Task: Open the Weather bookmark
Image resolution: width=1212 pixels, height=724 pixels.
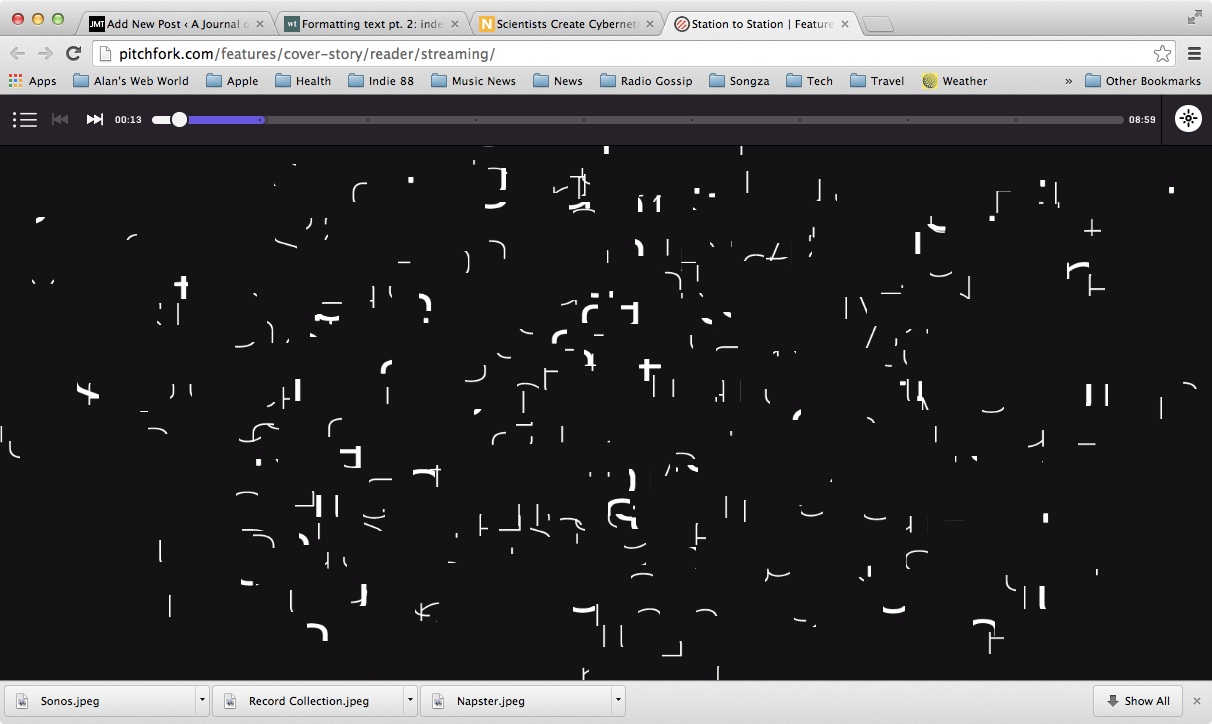Action: pos(954,81)
